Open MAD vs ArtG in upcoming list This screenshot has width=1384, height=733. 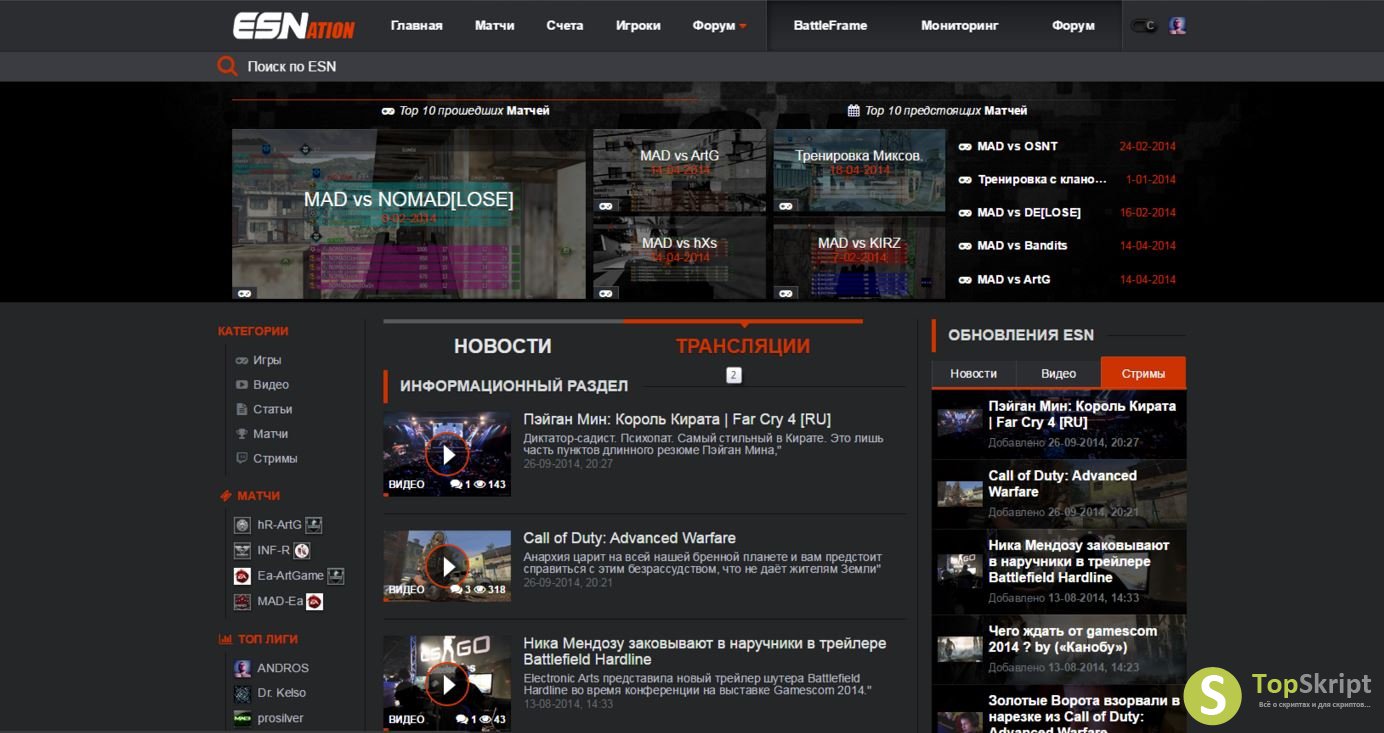[x=1014, y=280]
